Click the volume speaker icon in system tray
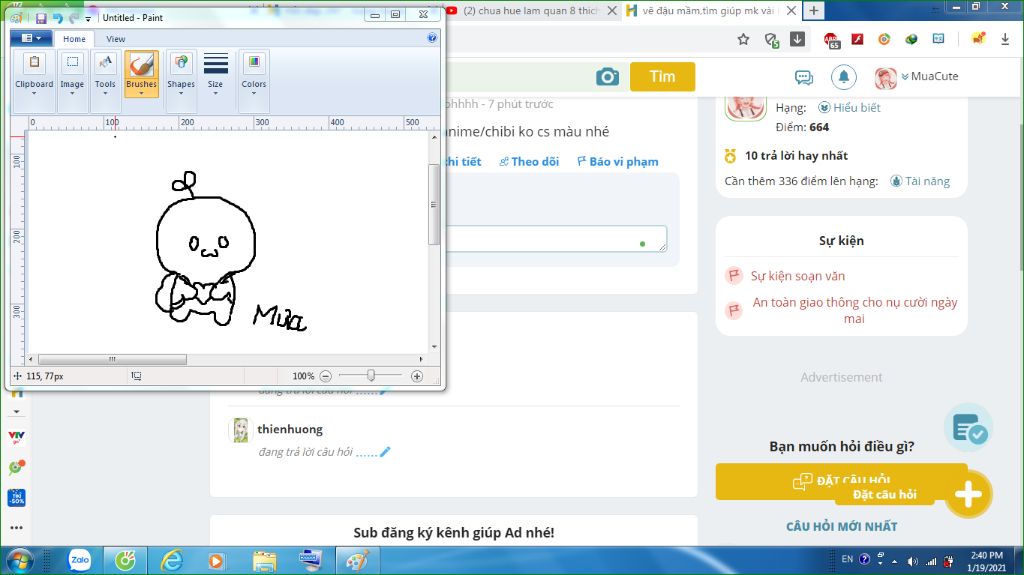Viewport: 1024px width, 575px height. (x=913, y=561)
